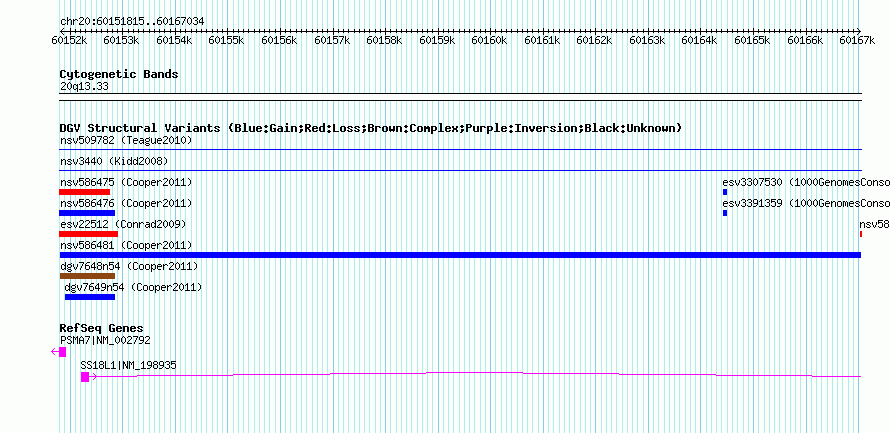This screenshot has width=890, height=433.
Task: Select the long blue nsv586481 gain bar
Action: point(460,255)
